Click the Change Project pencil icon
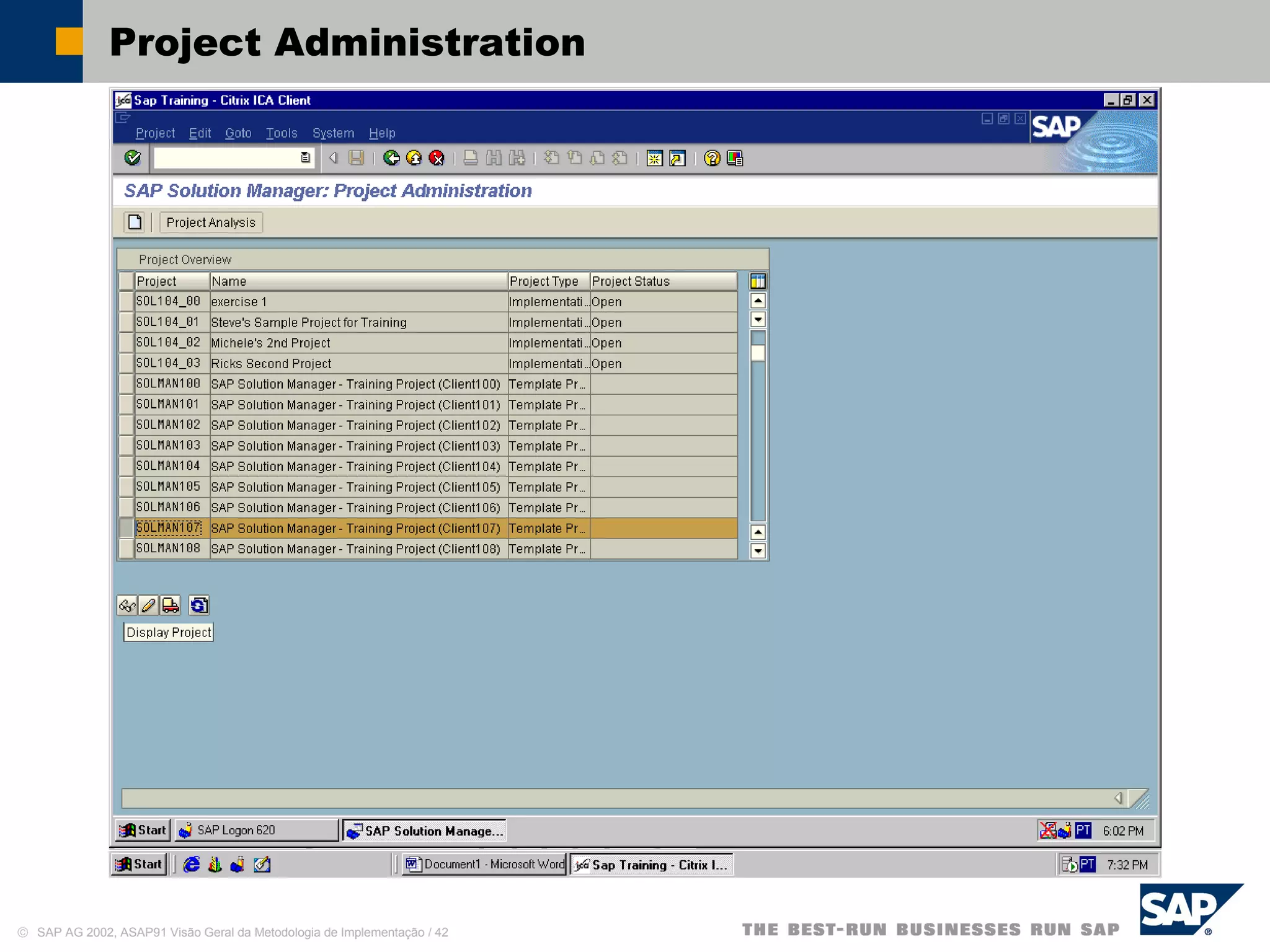This screenshot has height=952, width=1270. 148,605
